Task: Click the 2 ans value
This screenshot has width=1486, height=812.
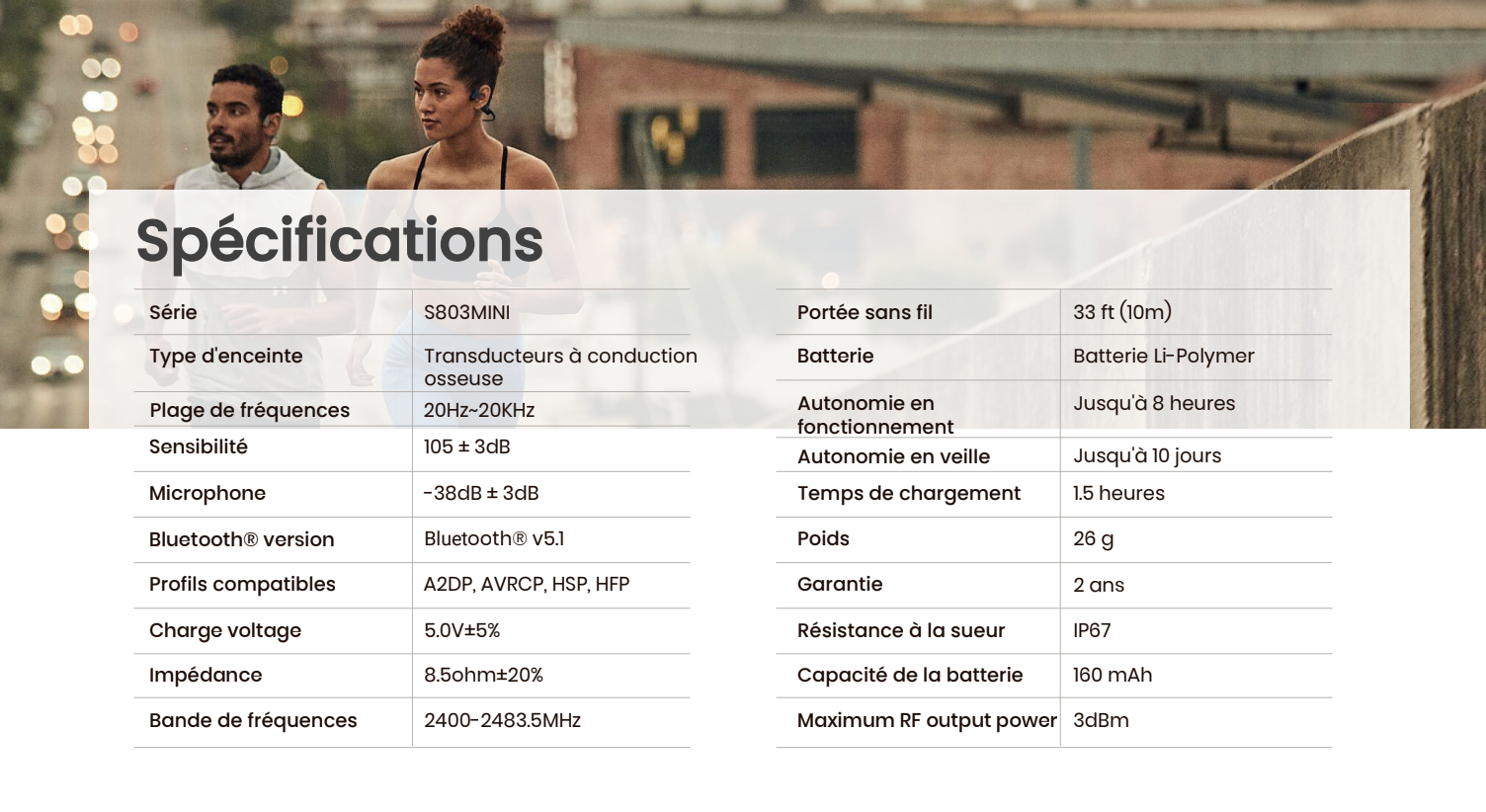Action: click(x=1099, y=585)
